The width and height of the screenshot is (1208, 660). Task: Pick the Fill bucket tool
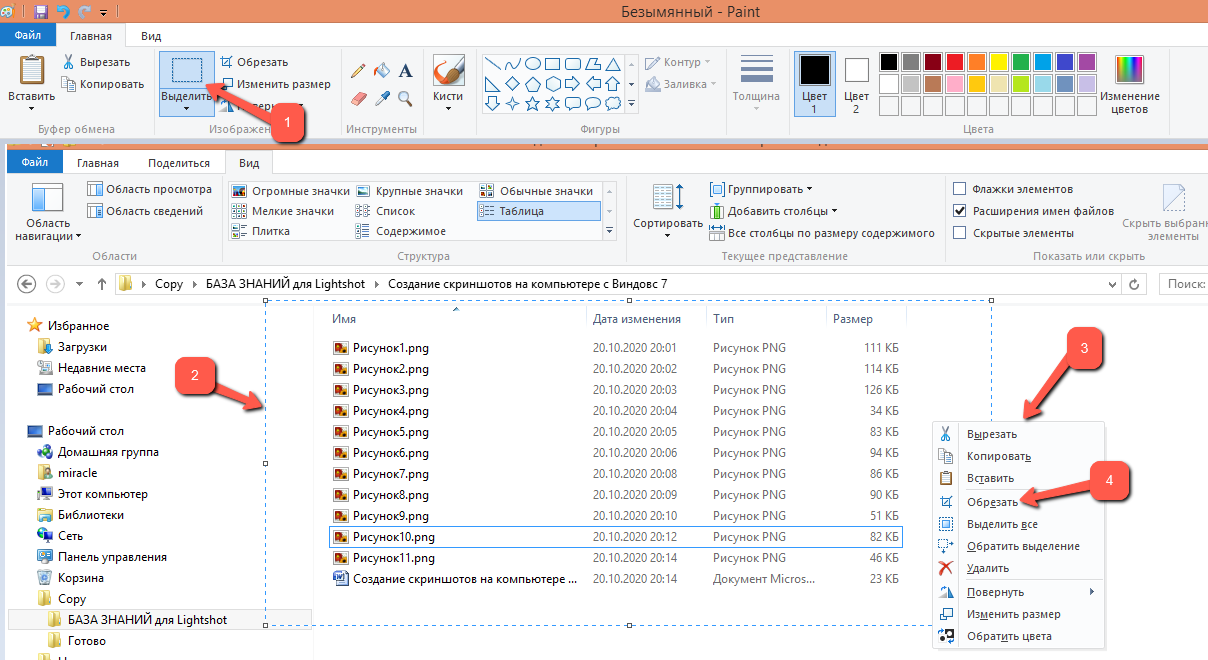tap(381, 71)
